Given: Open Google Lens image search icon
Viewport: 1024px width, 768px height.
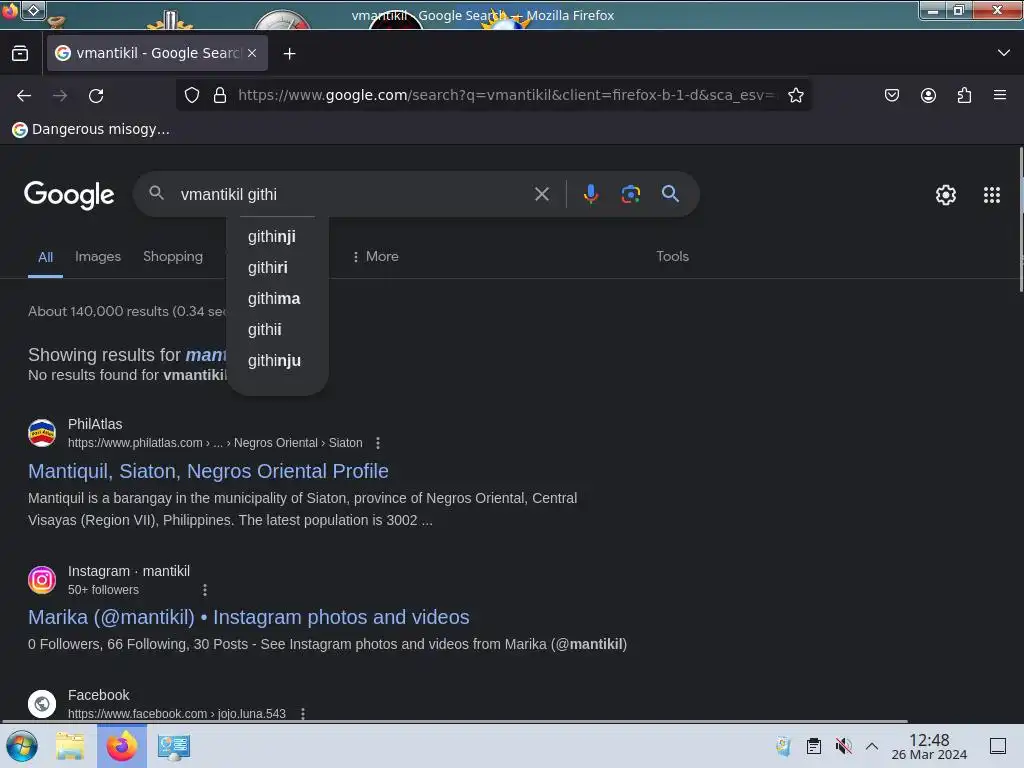Looking at the screenshot, I should tap(630, 194).
